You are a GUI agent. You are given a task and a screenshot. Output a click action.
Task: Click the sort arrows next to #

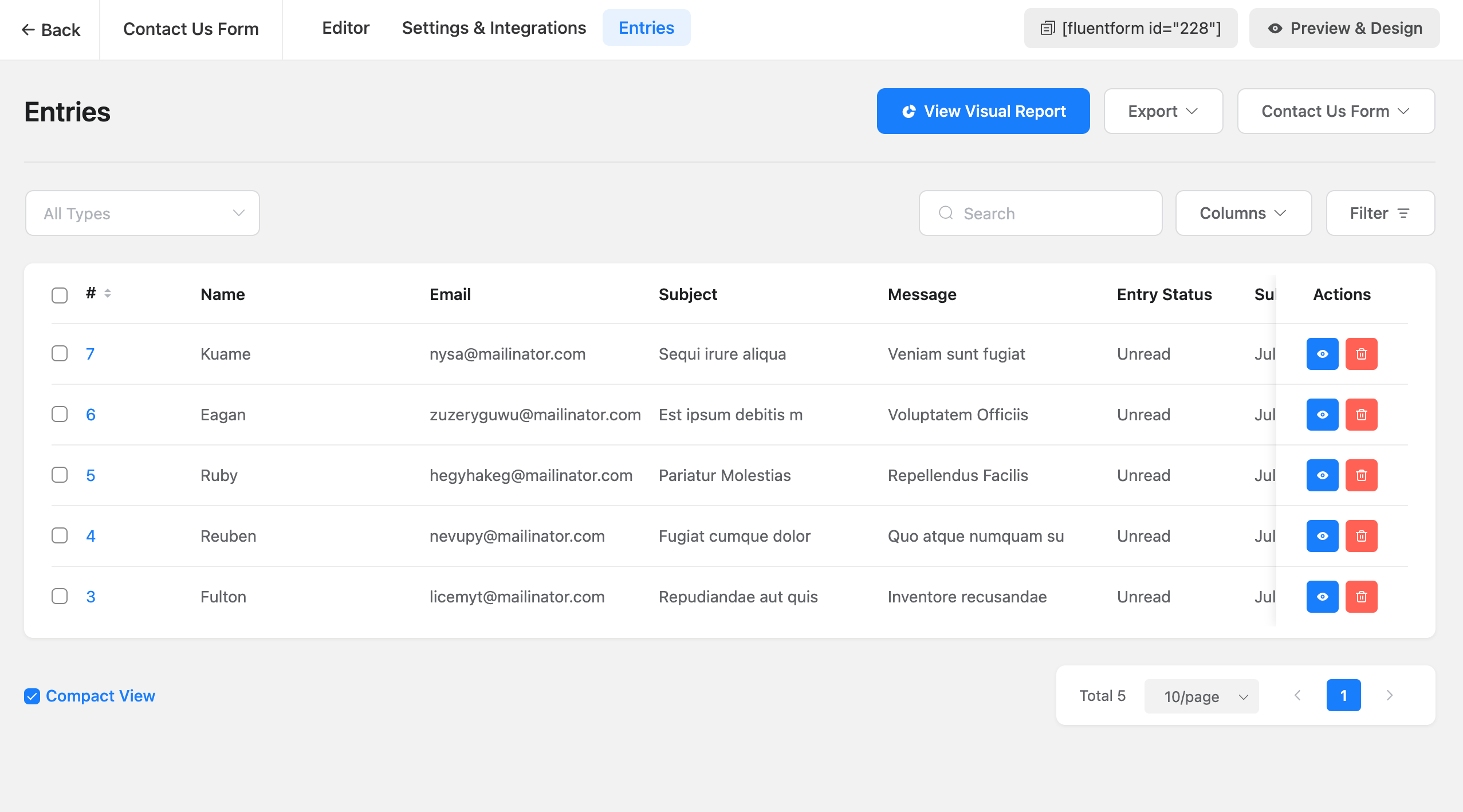coord(108,294)
